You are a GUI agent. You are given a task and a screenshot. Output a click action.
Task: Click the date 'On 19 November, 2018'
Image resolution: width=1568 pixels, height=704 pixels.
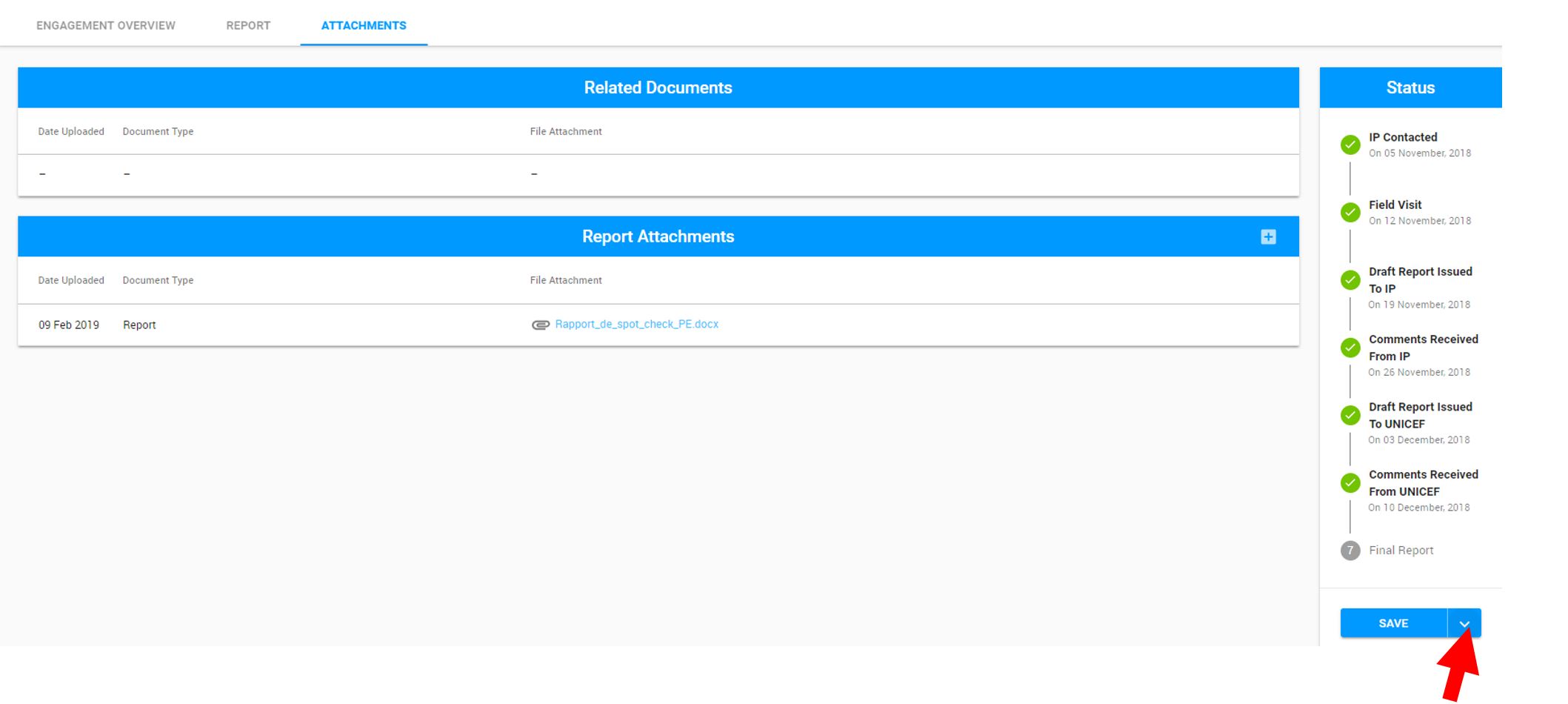pos(1419,305)
